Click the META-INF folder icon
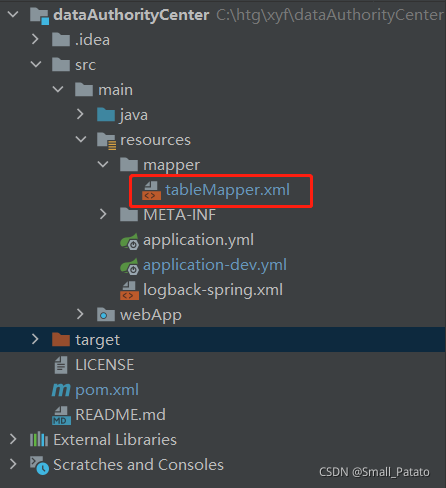The height and width of the screenshot is (488, 446). click(x=129, y=214)
